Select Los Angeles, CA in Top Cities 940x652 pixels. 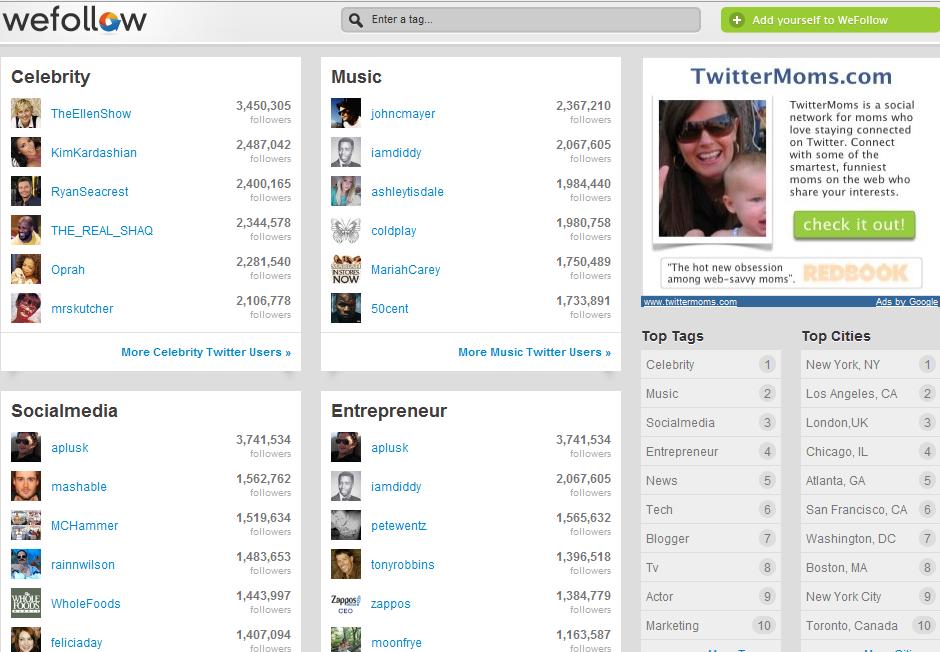coord(870,394)
